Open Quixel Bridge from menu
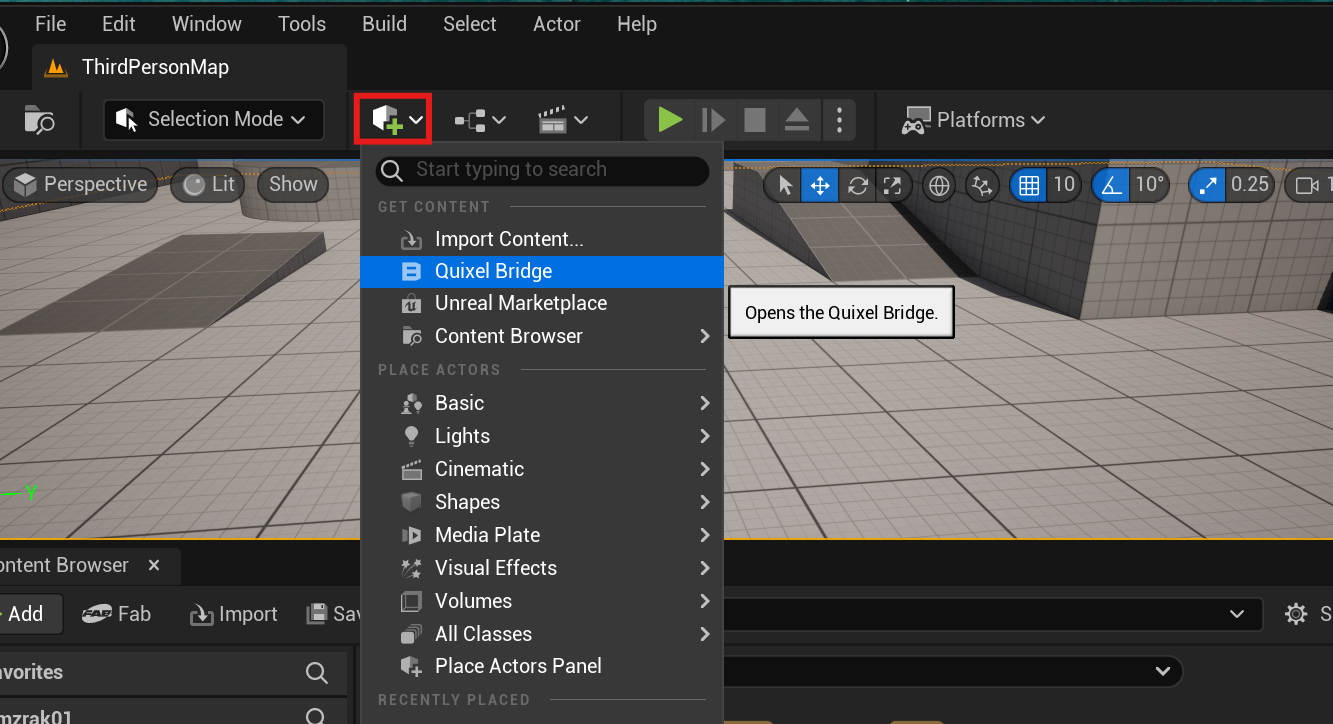The image size is (1333, 724). point(541,271)
